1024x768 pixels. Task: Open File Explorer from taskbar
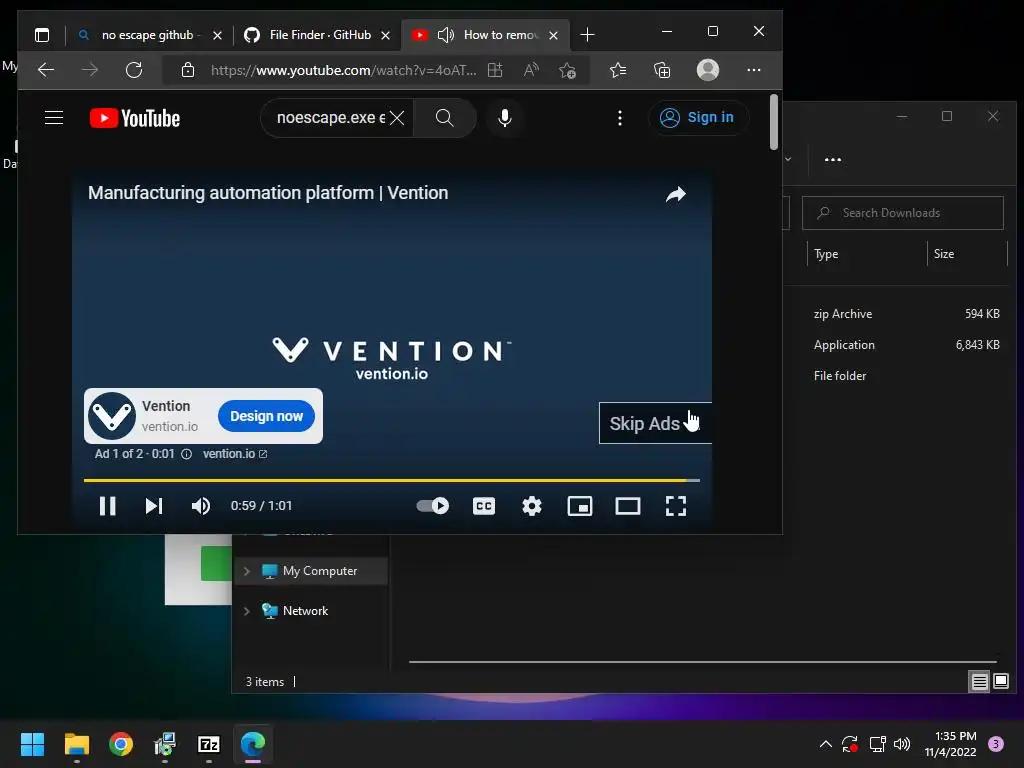pos(76,744)
